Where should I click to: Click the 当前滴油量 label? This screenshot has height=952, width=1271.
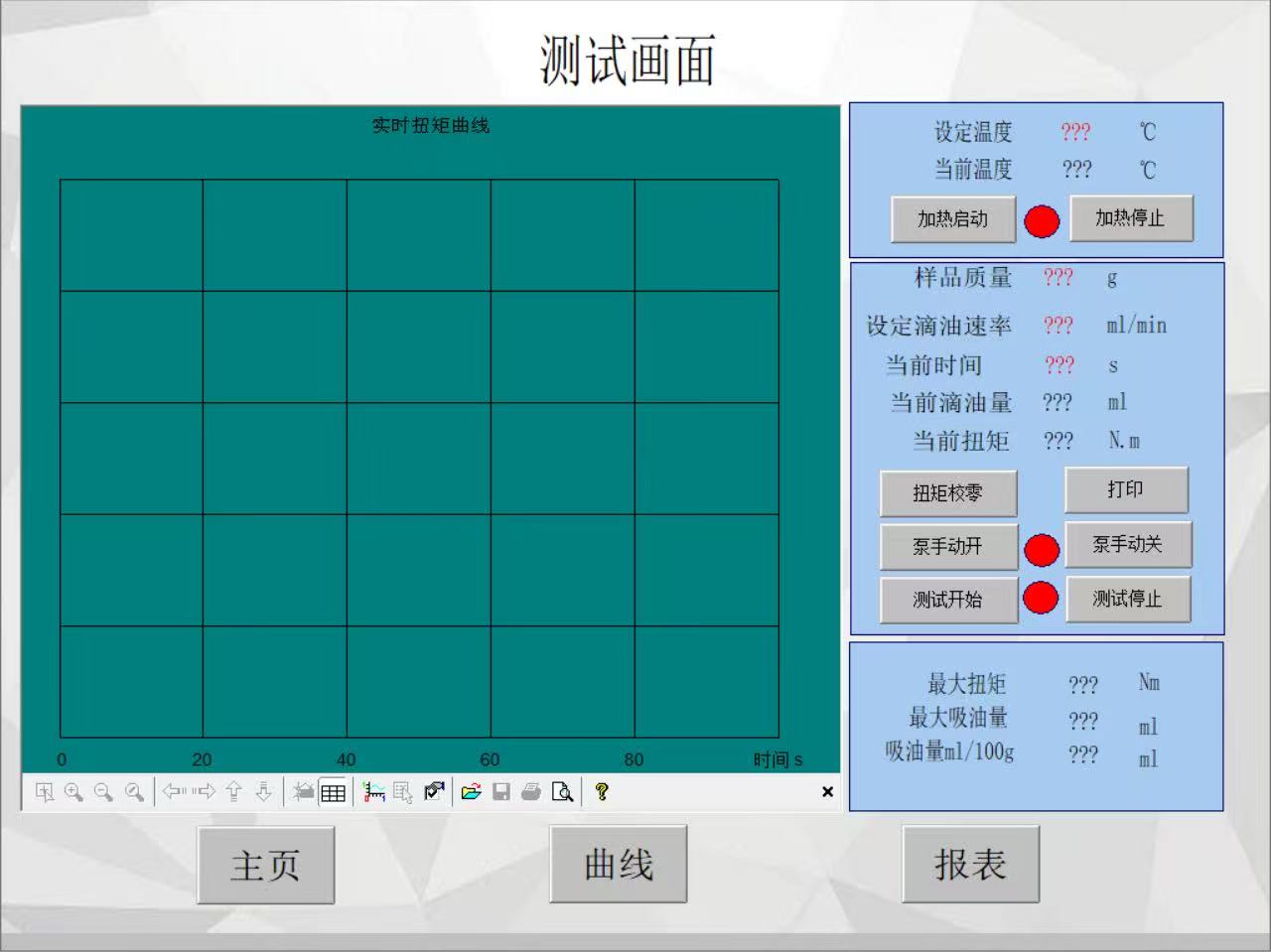(951, 402)
